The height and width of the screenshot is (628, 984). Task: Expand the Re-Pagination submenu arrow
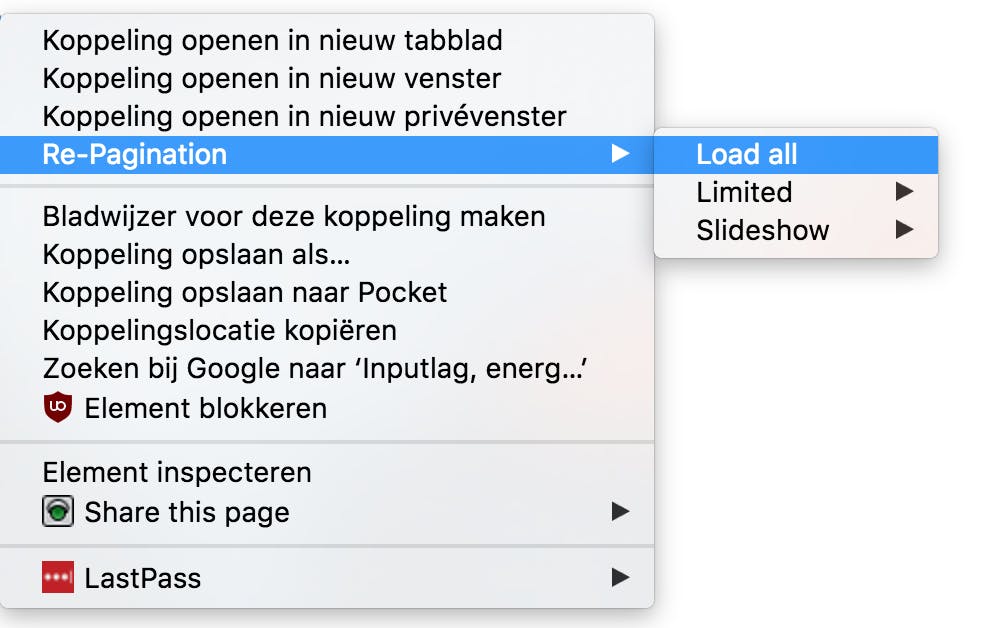[x=620, y=154]
